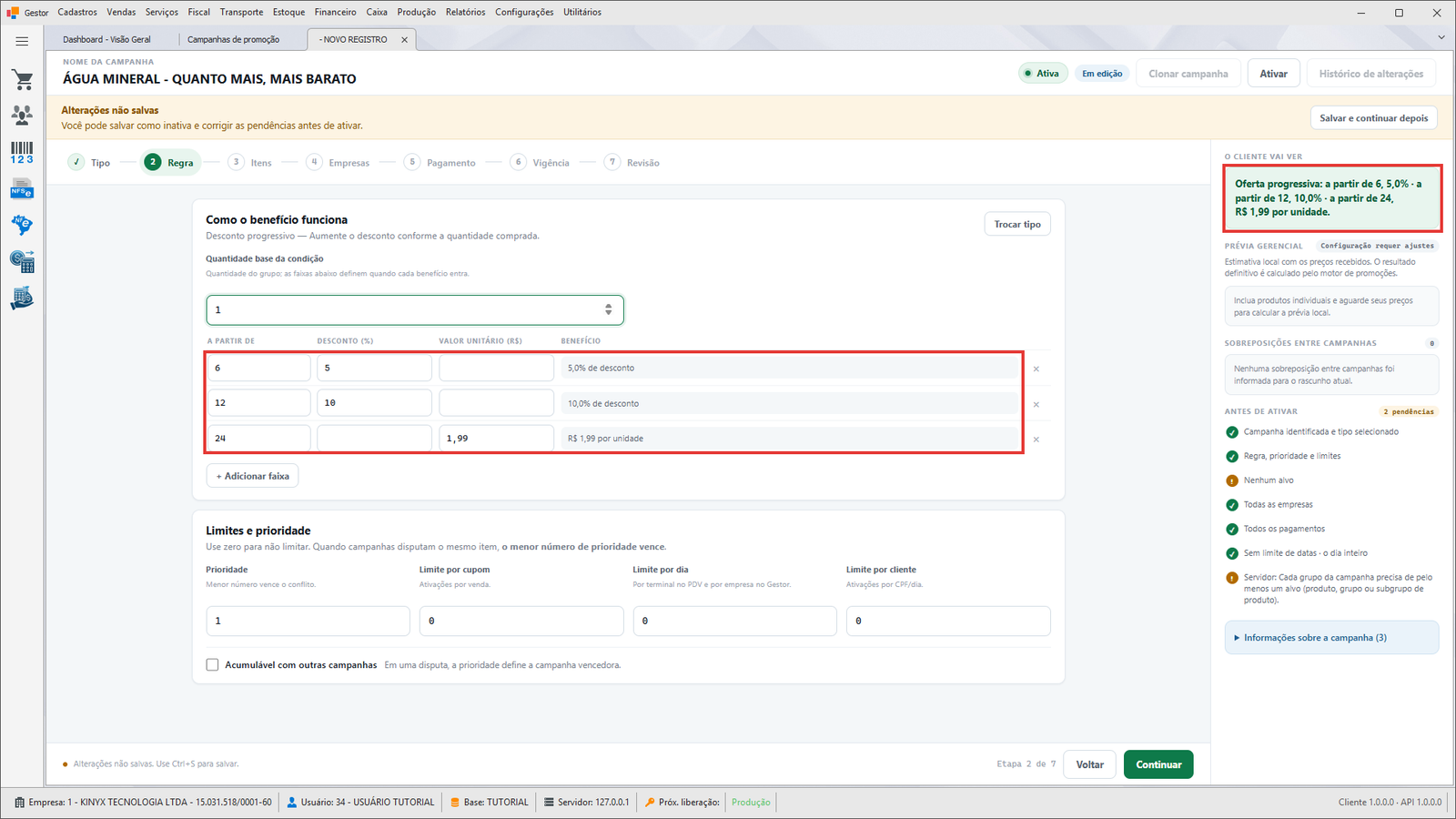The height and width of the screenshot is (819, 1456).
Task: Expand Informações sobre a campanha section
Action: click(x=1331, y=638)
